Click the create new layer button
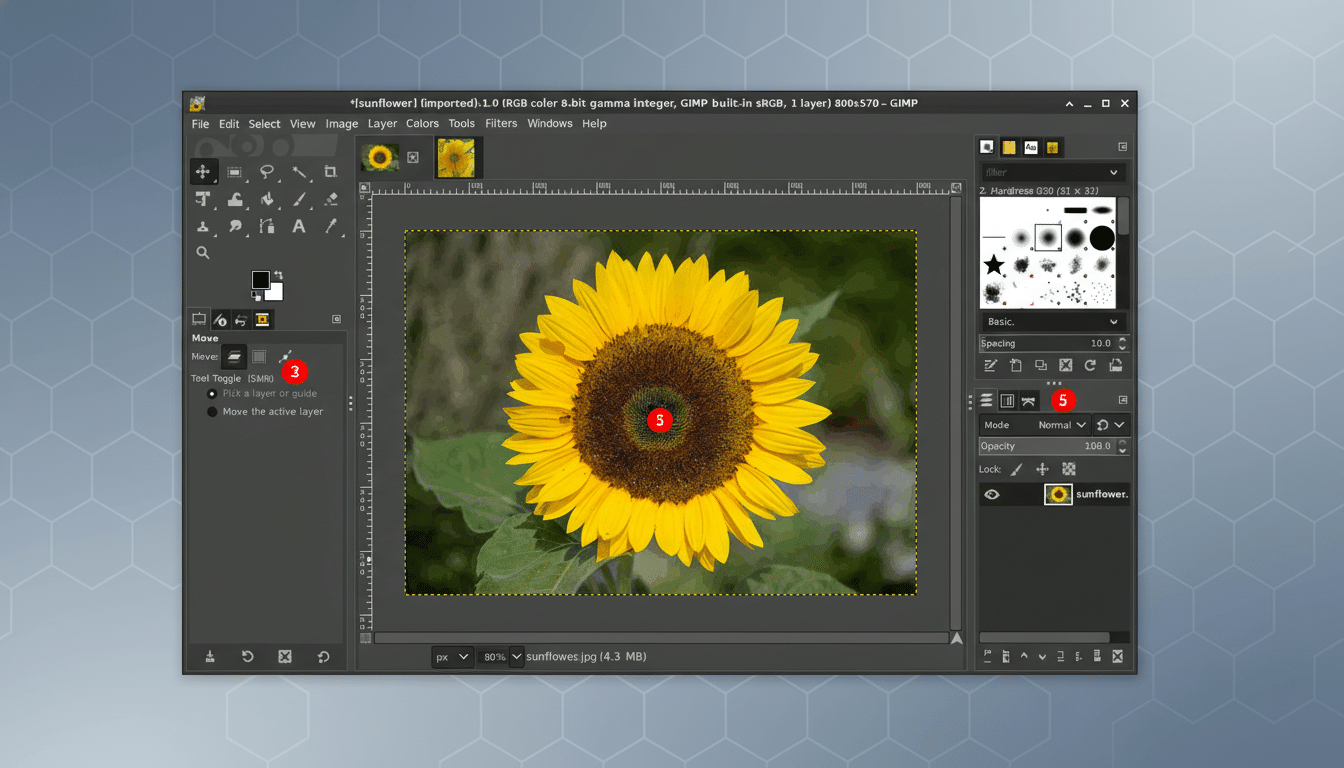 pos(986,656)
